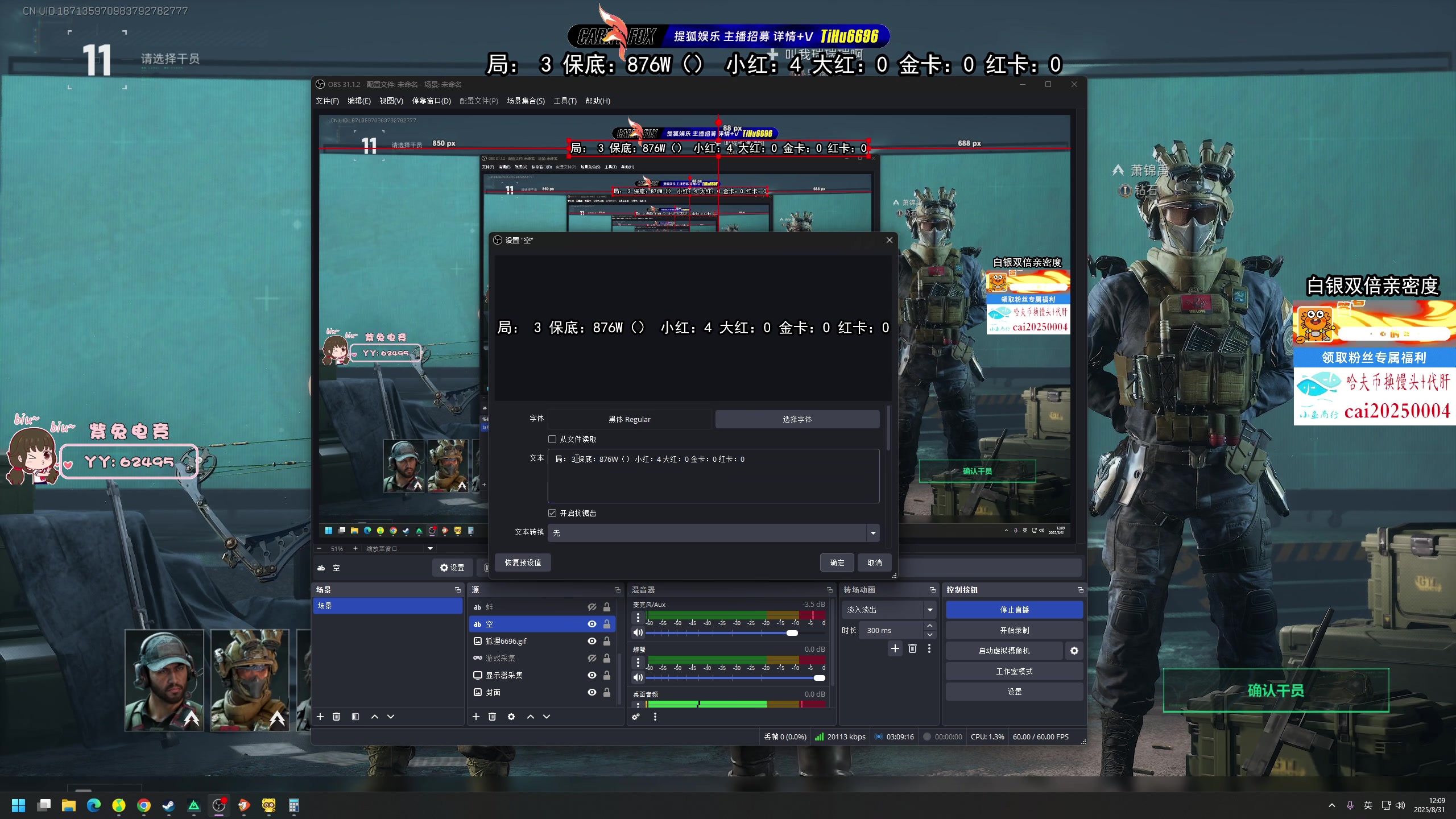
Task: Click 停止直播 to stop streaming
Action: click(1014, 610)
